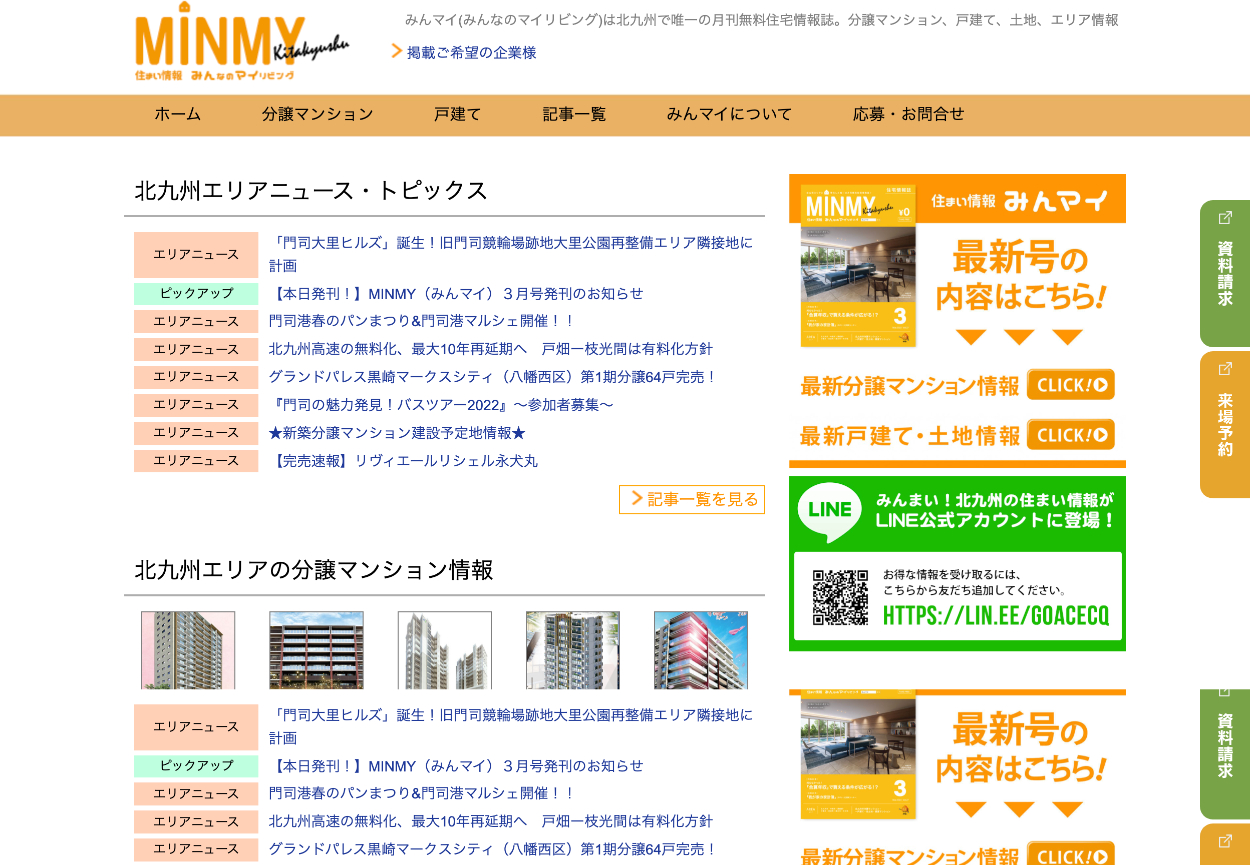This screenshot has height=865, width=1250.
Task: Open the third mansion thumbnail of white towers
Action: point(445,650)
